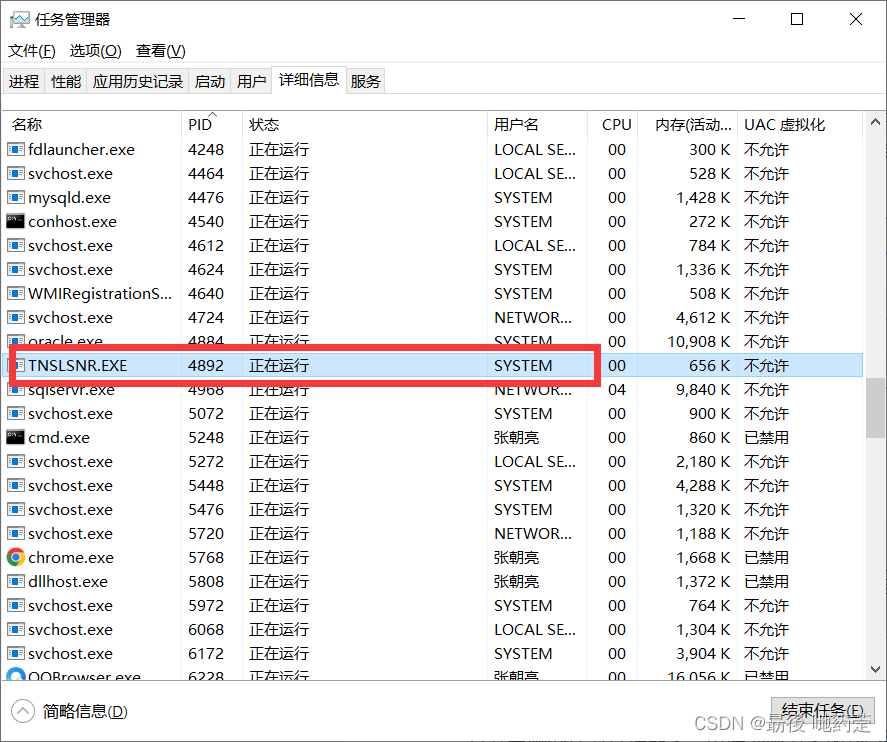Collapse view with 简略信息 arrow icon
887x742 pixels.
[23, 711]
